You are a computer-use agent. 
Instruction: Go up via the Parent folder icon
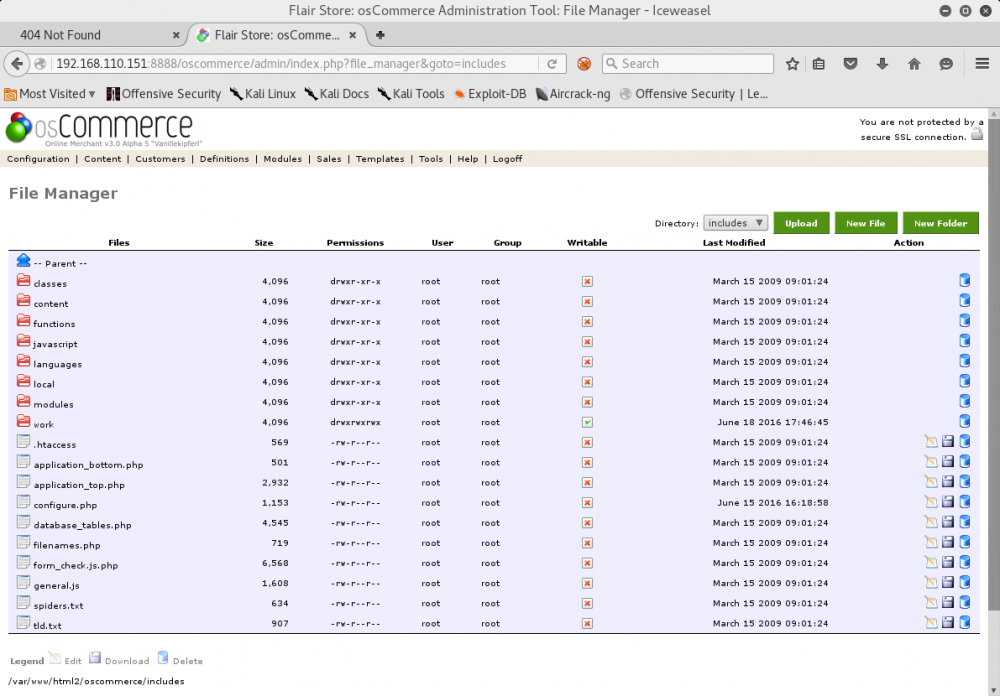(x=23, y=261)
